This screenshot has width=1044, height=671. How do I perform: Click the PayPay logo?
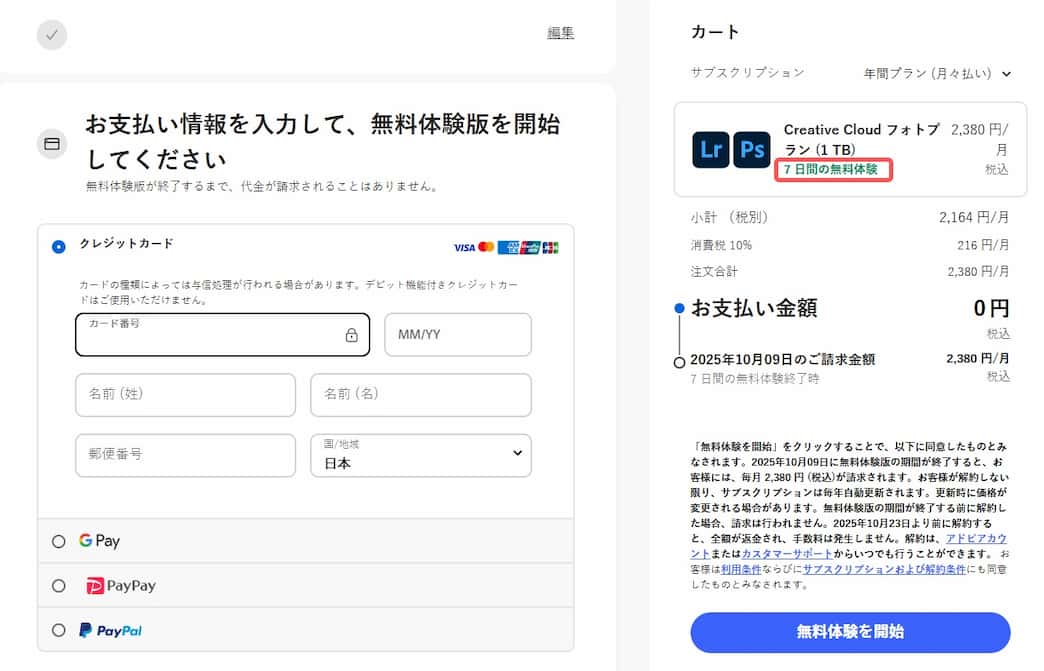click(x=119, y=585)
